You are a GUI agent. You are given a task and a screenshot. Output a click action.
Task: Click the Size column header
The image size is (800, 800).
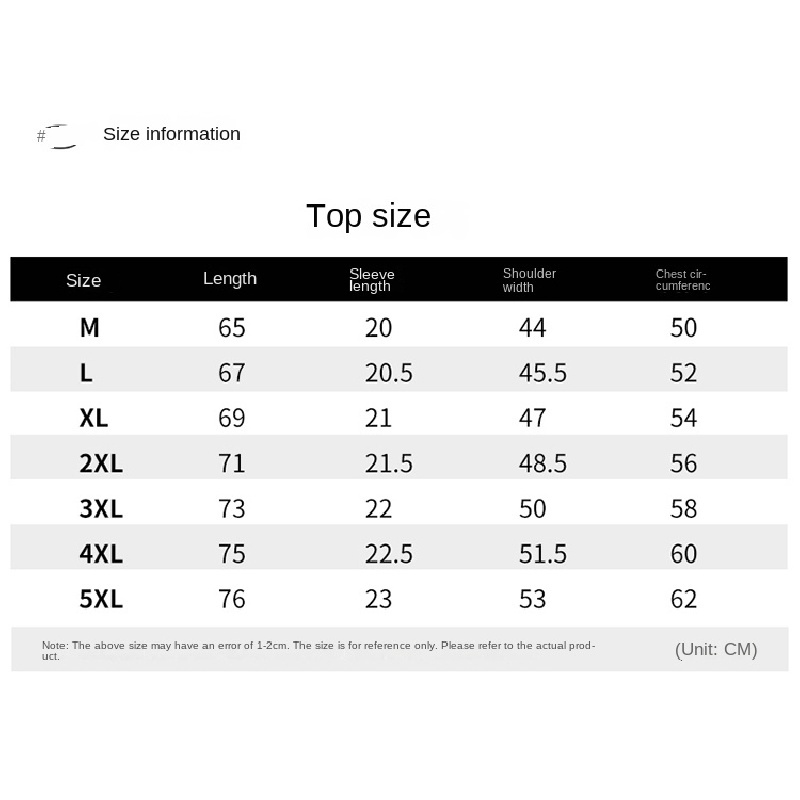tap(84, 280)
